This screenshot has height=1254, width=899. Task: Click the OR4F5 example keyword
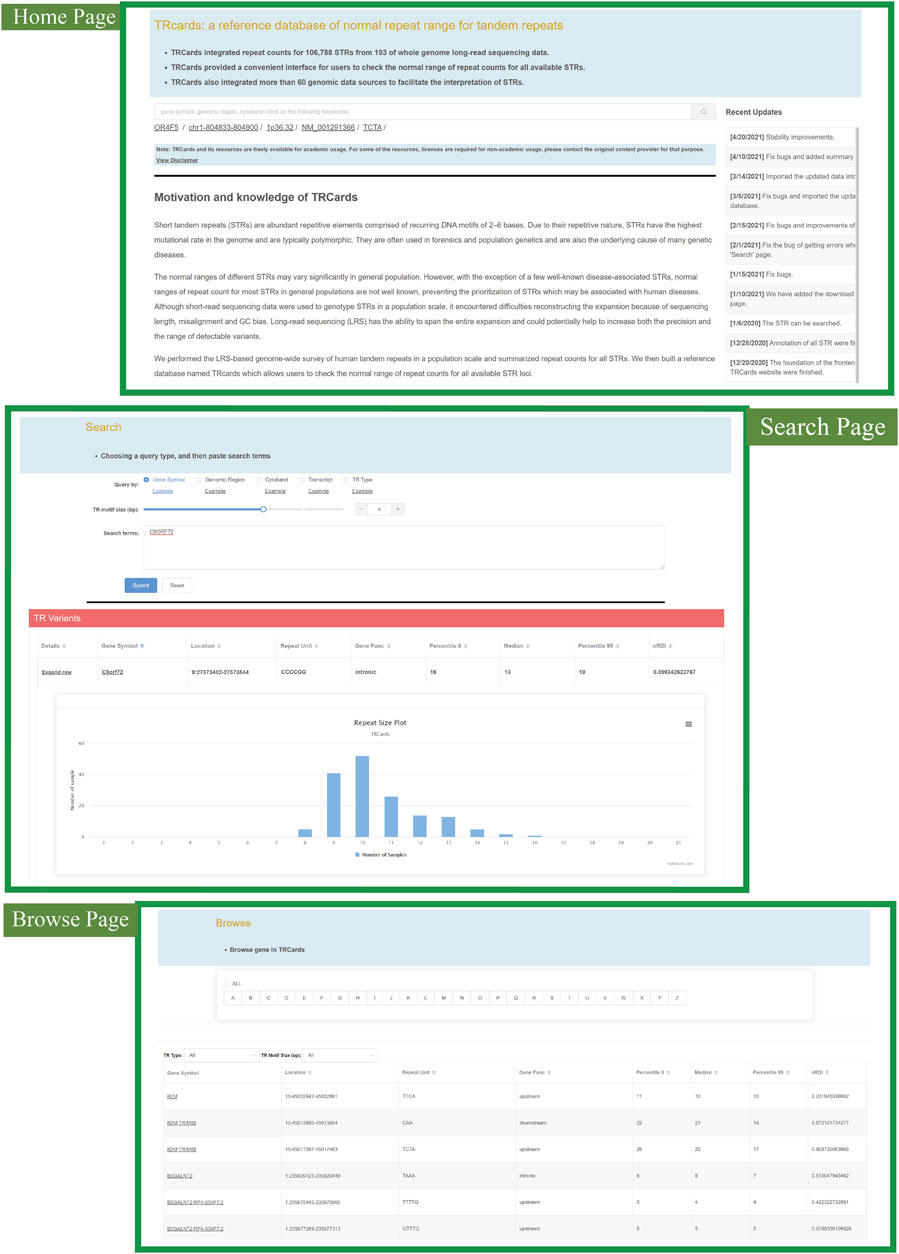tap(166, 128)
